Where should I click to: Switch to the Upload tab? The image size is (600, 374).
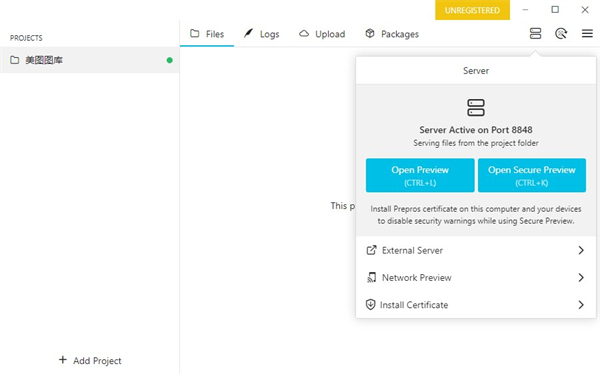pos(322,34)
